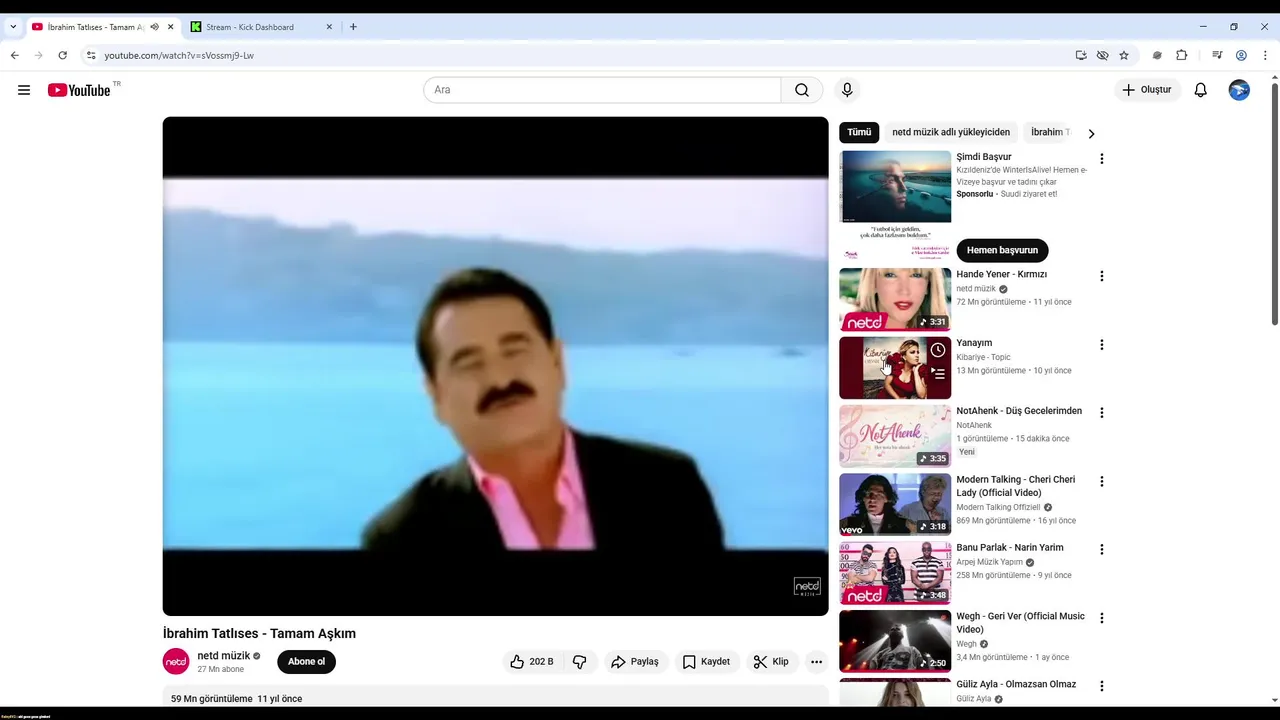Click Oluştur create button
Screen dimensions: 1280x720
point(1147,90)
